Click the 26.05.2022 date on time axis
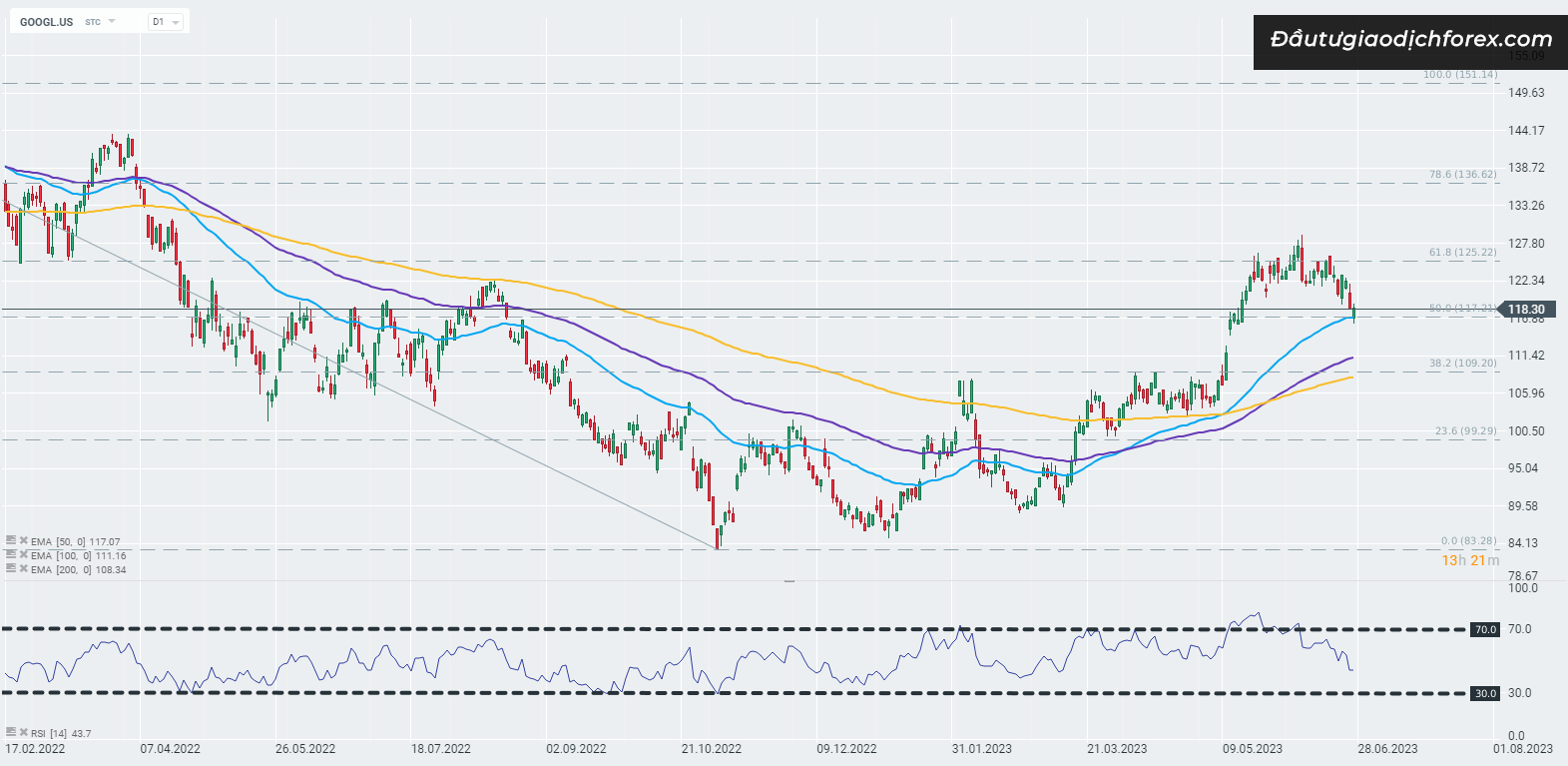 pyautogui.click(x=305, y=749)
